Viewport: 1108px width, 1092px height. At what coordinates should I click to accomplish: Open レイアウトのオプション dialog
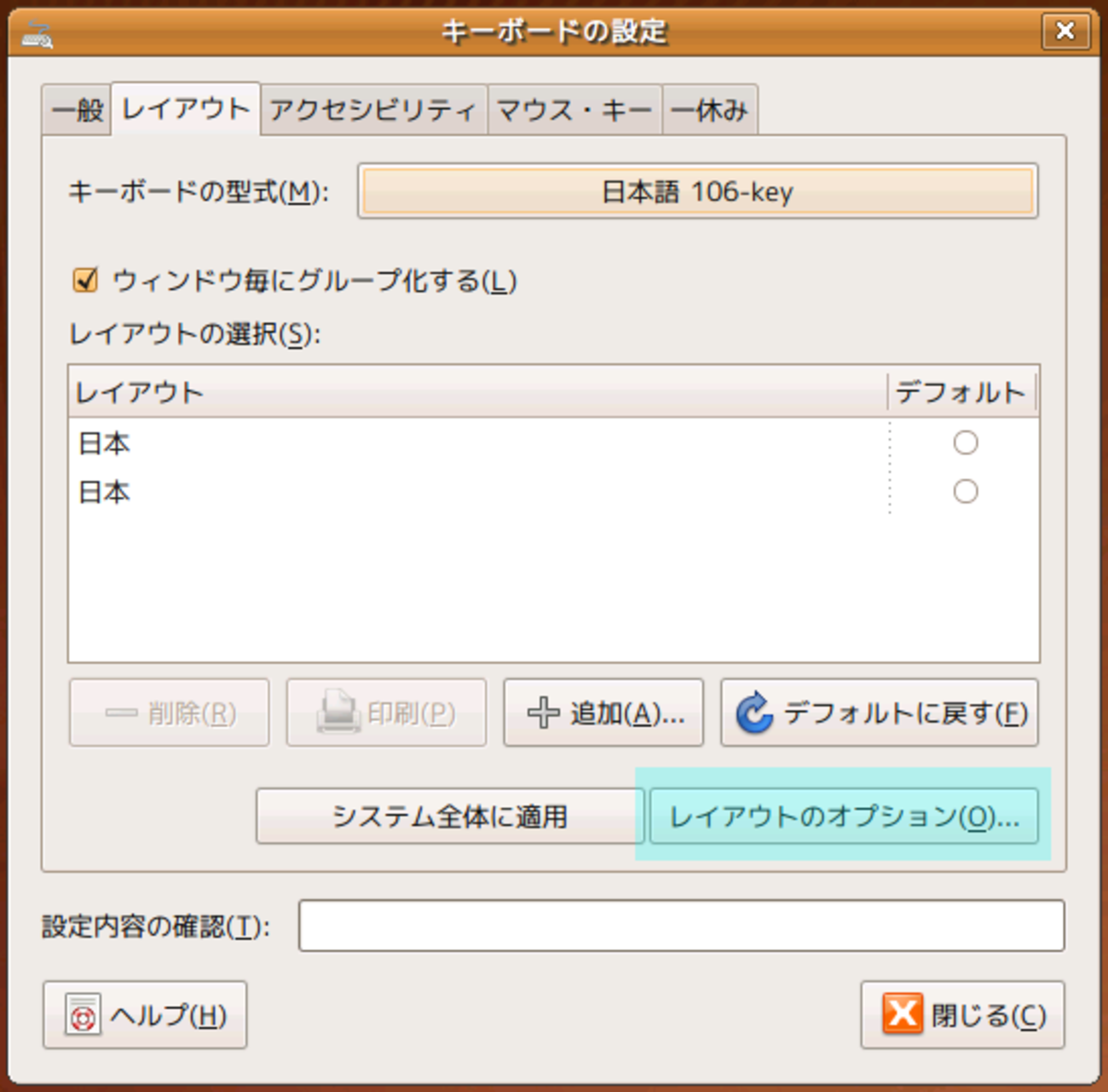tap(844, 817)
